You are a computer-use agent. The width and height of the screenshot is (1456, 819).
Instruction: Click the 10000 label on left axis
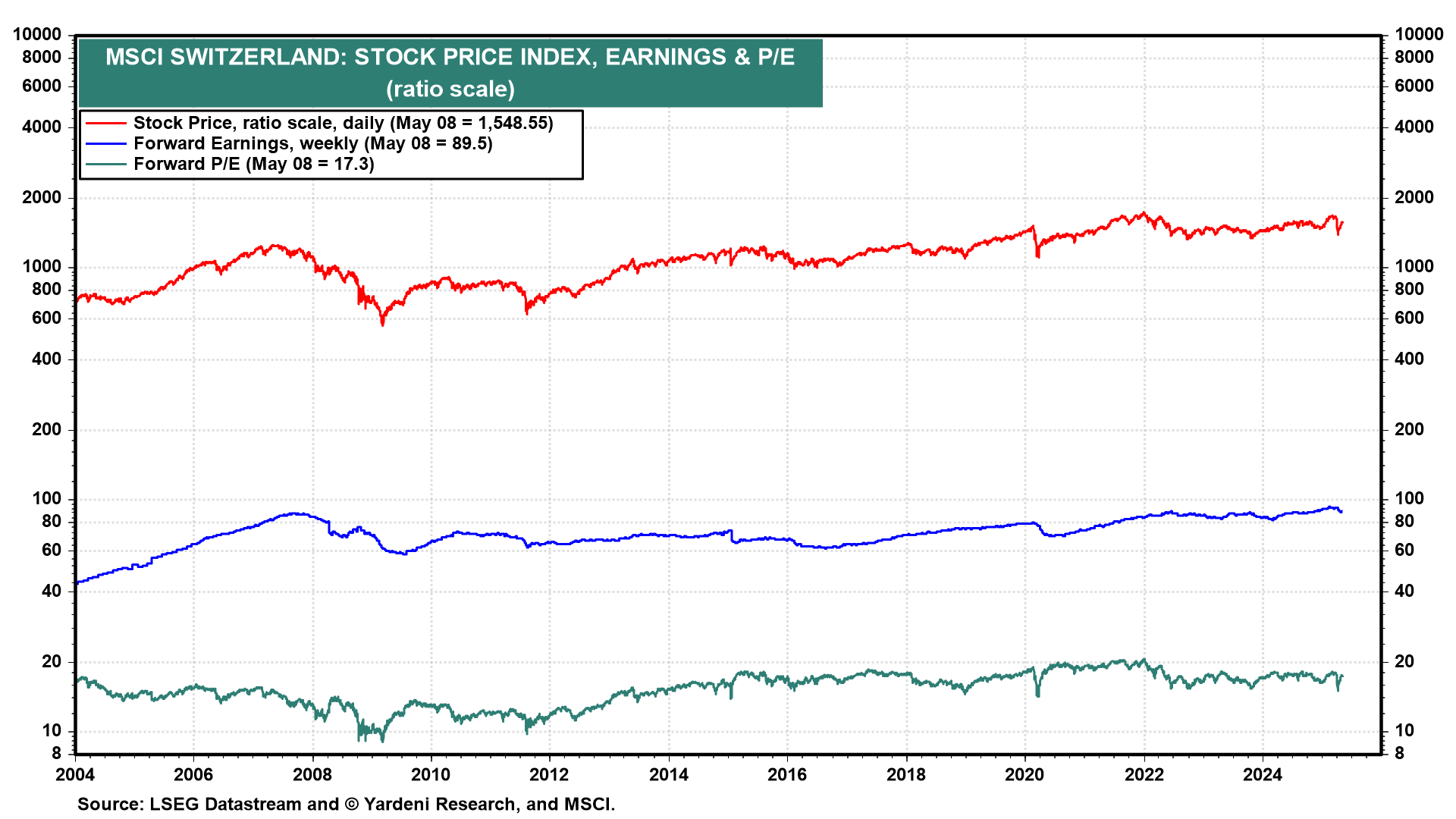click(x=36, y=34)
